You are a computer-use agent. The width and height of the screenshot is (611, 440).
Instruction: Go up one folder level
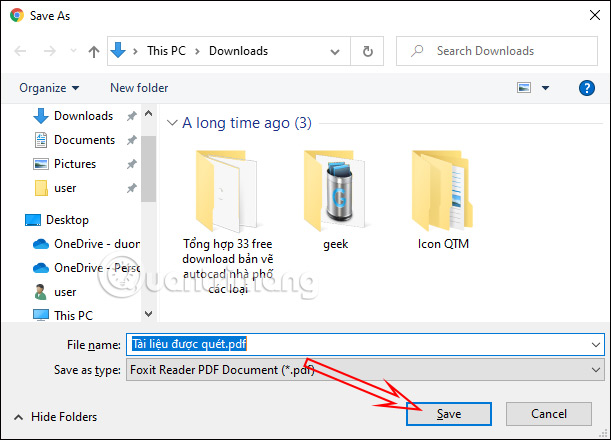(x=94, y=51)
